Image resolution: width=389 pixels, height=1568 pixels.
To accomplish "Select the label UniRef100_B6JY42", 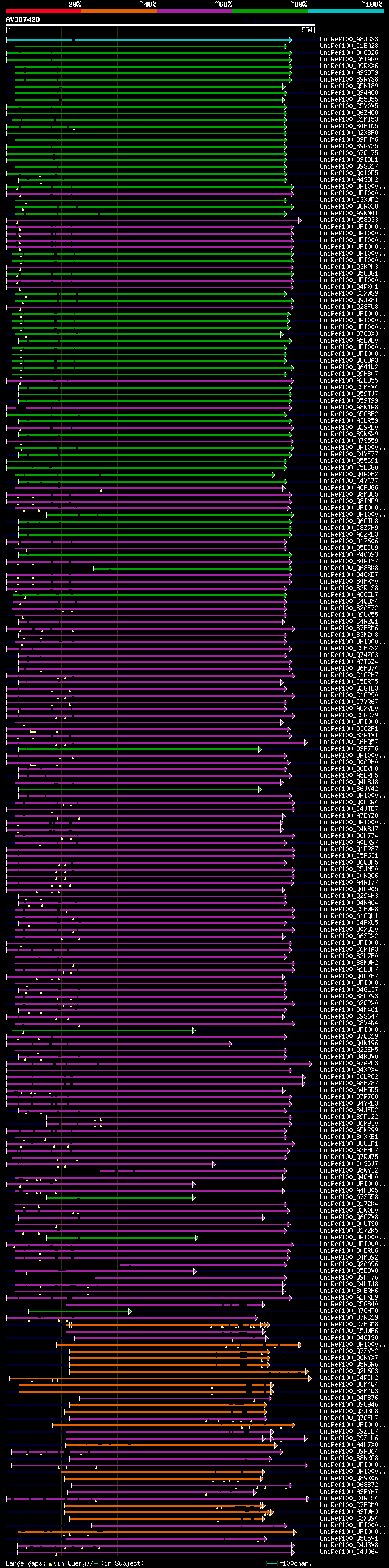I will tap(349, 789).
